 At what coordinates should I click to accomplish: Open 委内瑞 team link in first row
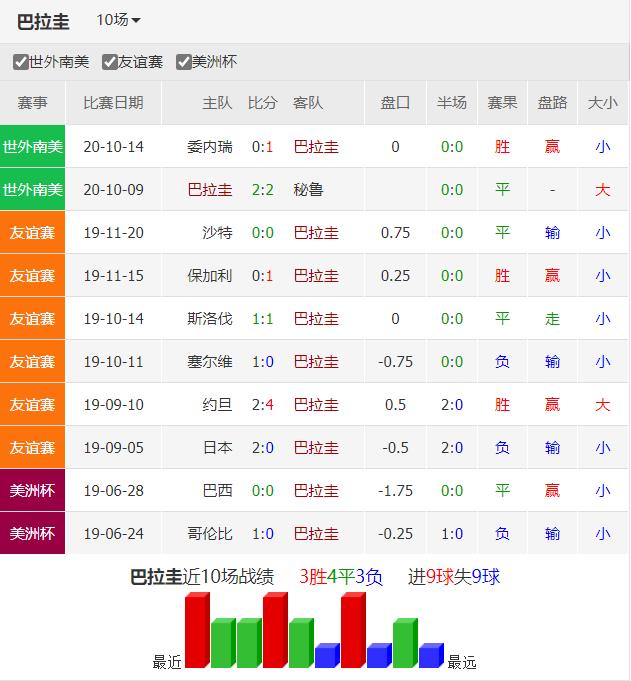tap(209, 147)
